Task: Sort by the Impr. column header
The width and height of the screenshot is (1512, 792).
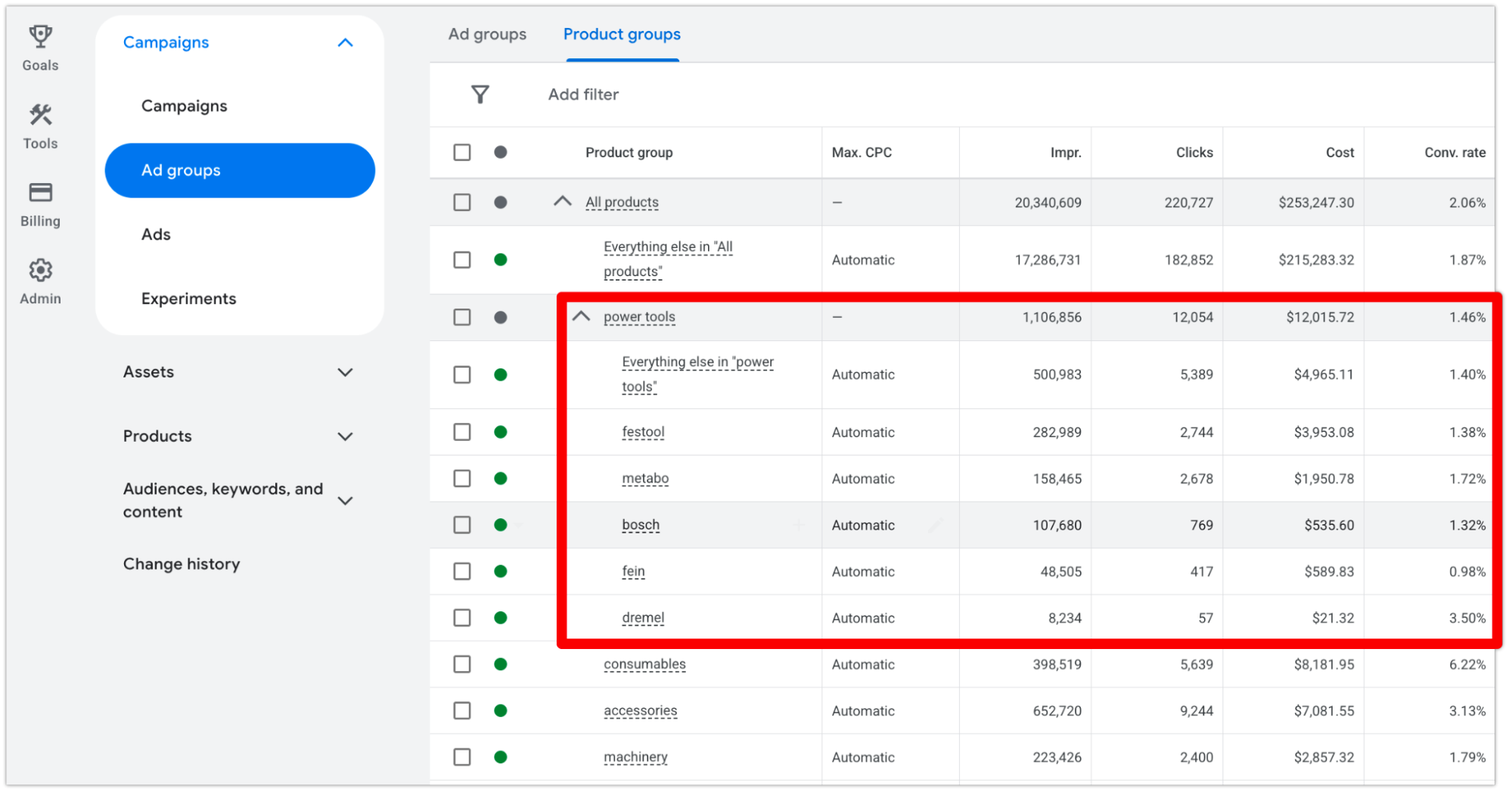Action: (1065, 152)
